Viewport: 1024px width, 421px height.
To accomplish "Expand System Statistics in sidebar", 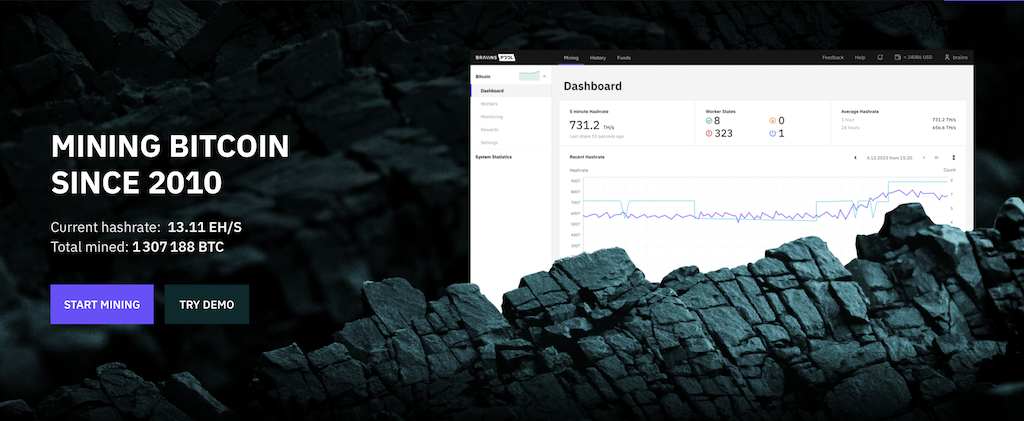I will click(494, 157).
